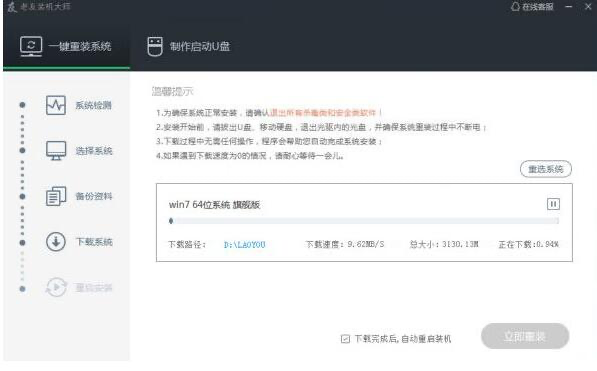Minimize the application window
Image resolution: width=597 pixels, height=371 pixels.
pyautogui.click(x=569, y=7)
